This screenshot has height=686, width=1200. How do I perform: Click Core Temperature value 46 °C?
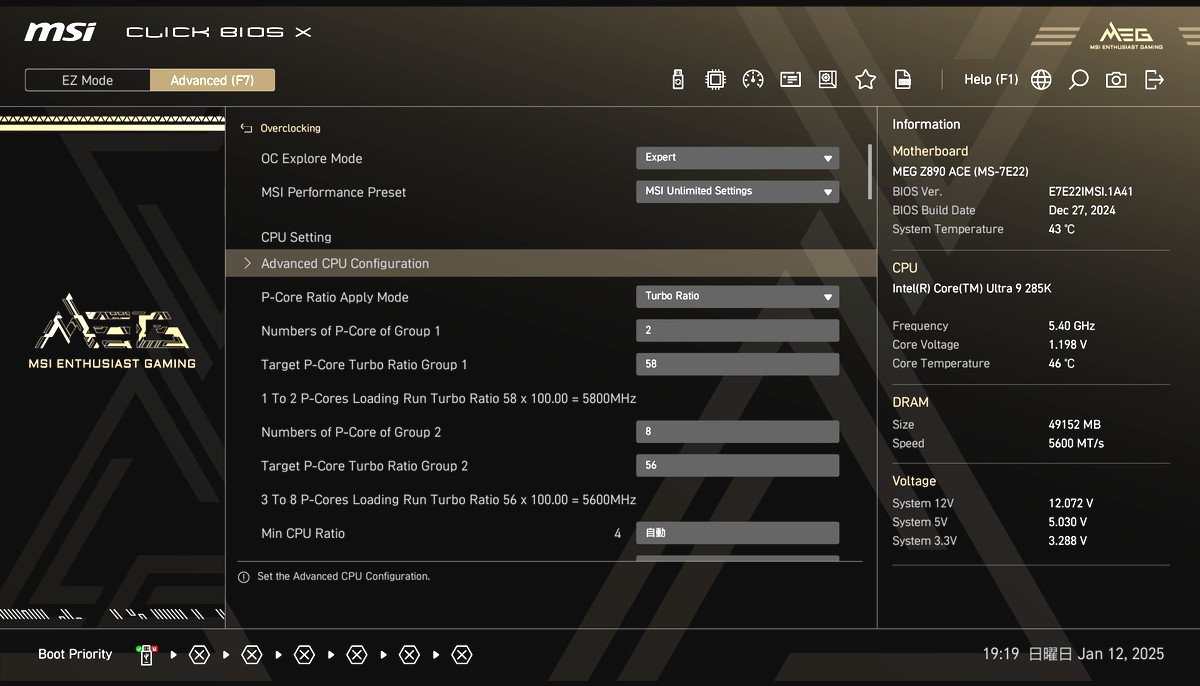(1061, 364)
